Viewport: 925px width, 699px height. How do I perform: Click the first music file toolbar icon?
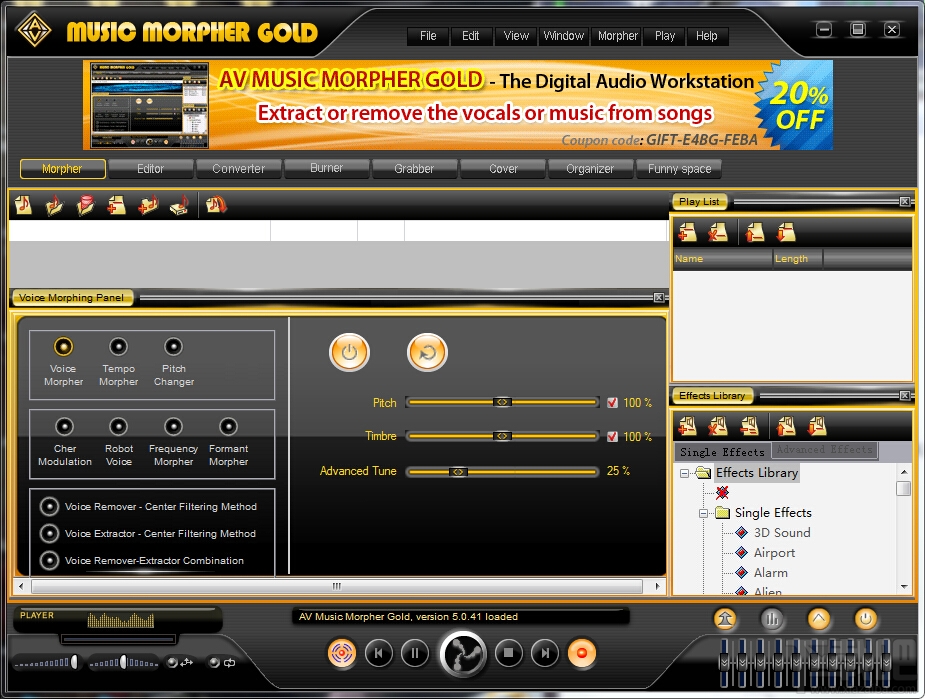24,205
